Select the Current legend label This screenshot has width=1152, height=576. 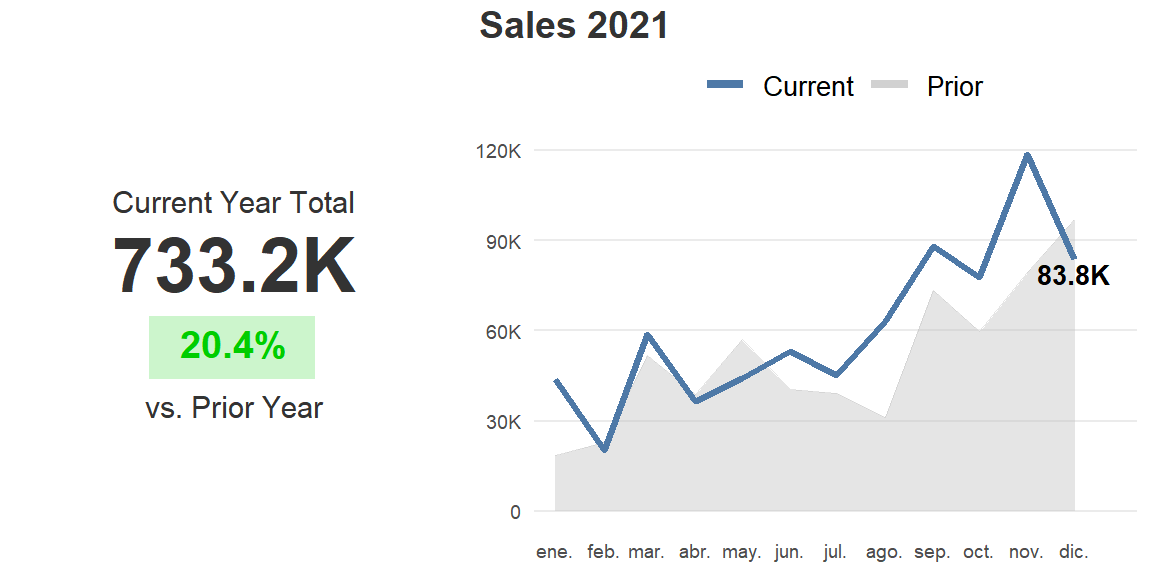point(808,87)
